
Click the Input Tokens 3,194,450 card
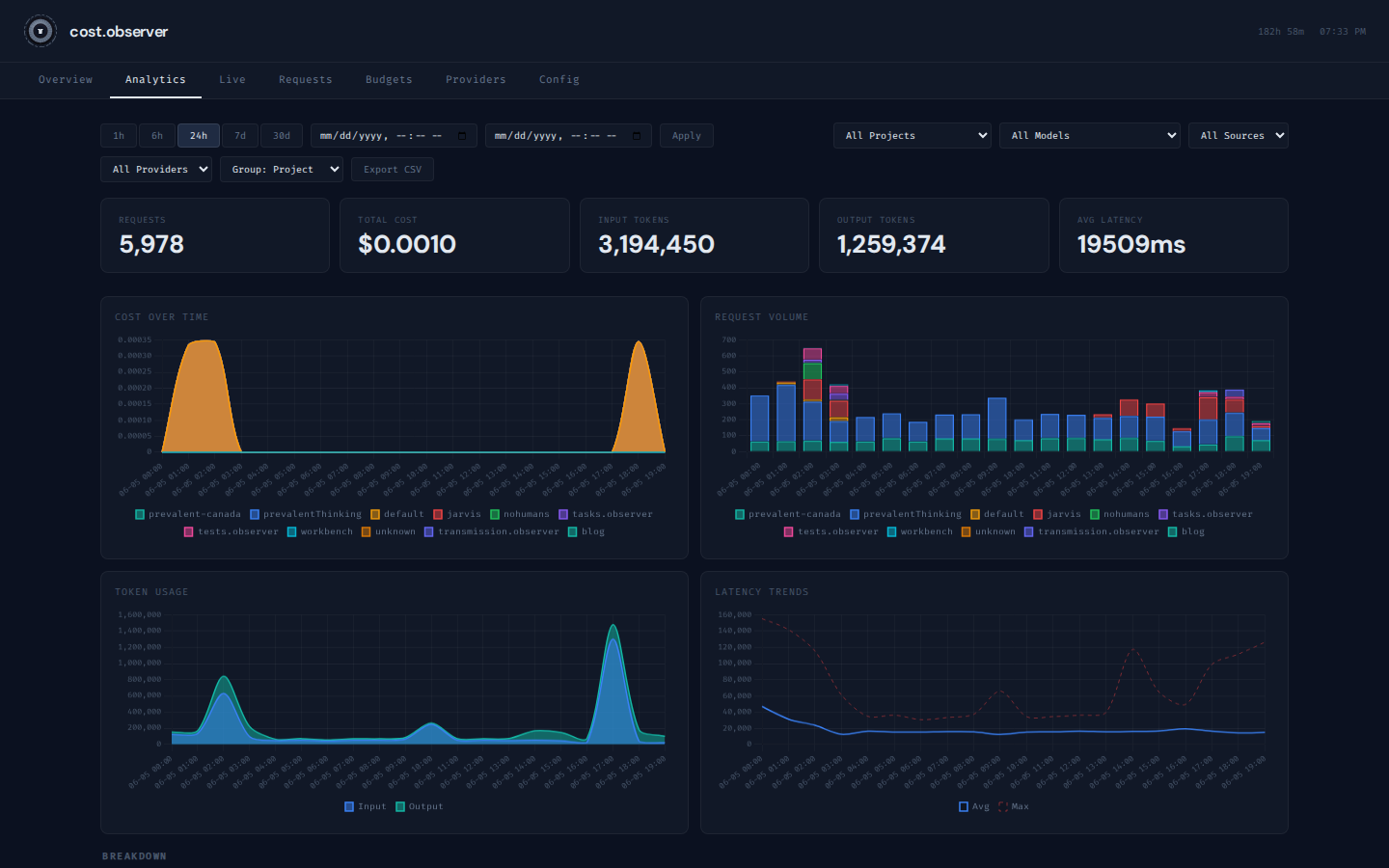tap(694, 235)
